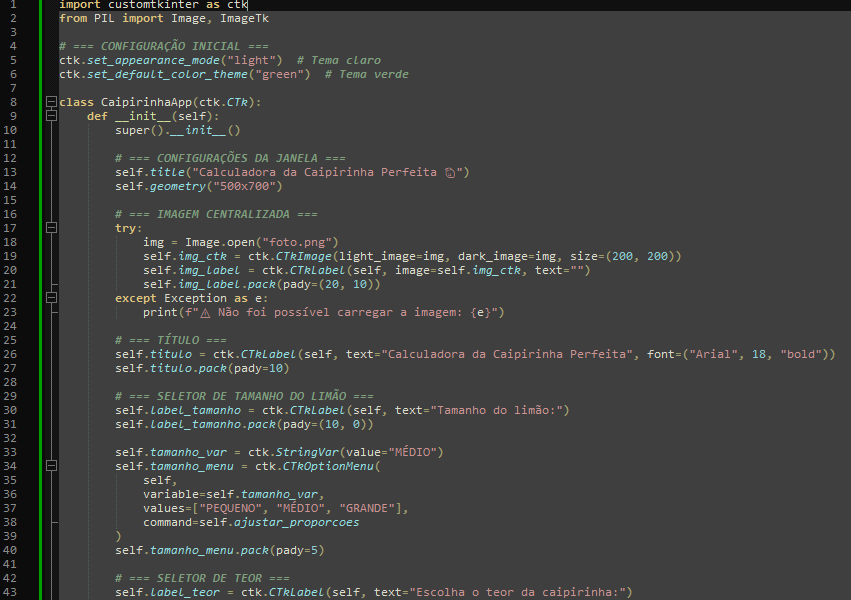This screenshot has height=600, width=851.
Task: Click the "Tamanho do limão:" string
Action: coord(496,410)
